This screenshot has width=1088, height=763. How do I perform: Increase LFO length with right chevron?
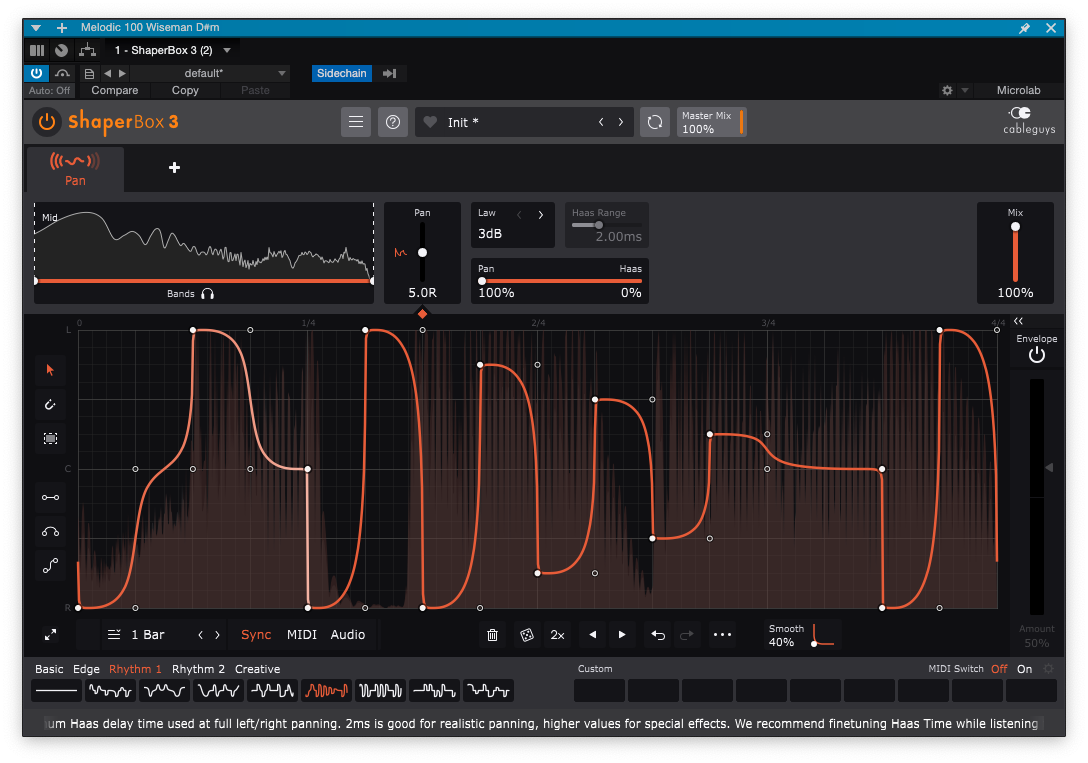coord(217,635)
